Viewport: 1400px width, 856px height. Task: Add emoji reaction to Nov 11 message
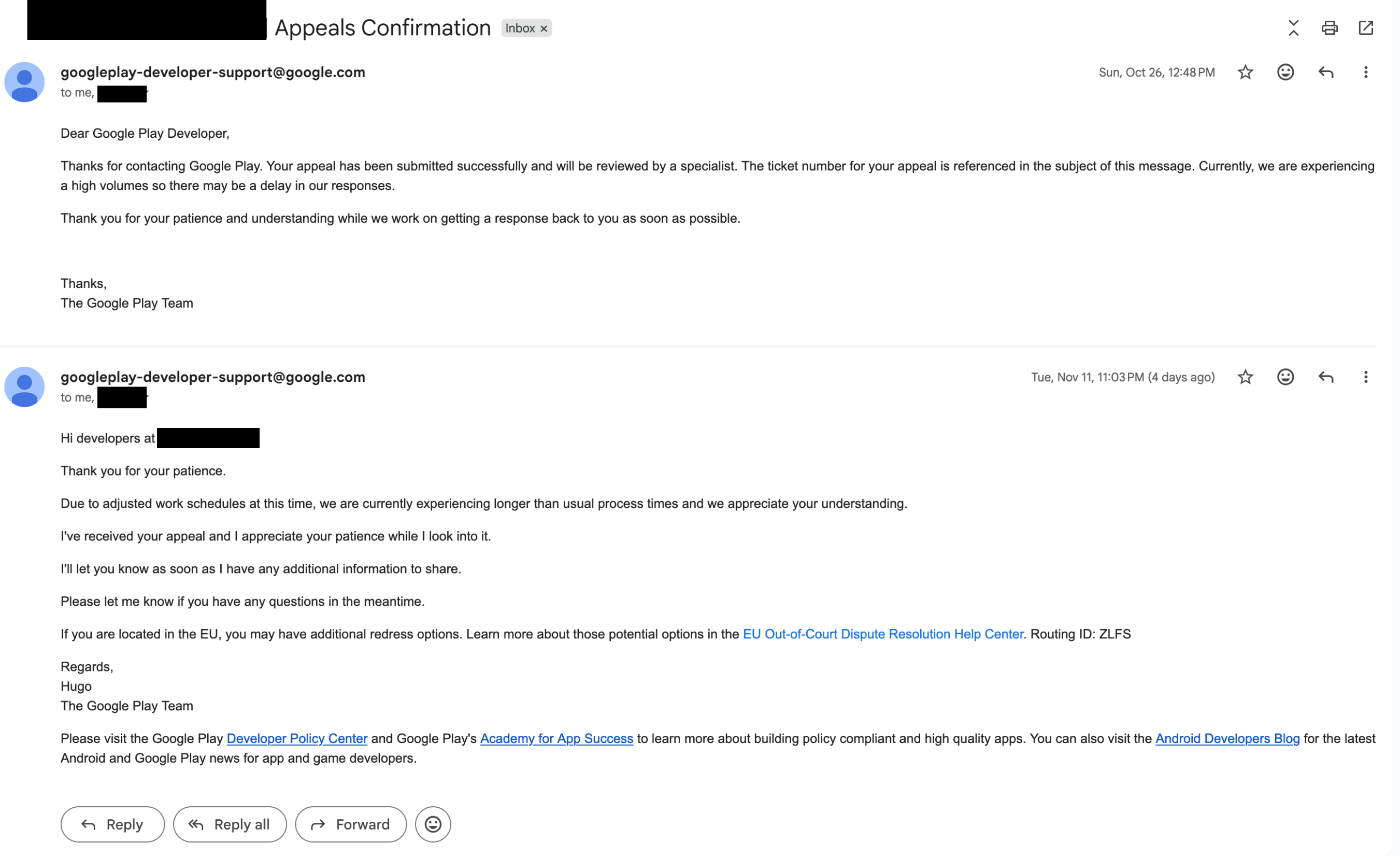point(1285,377)
